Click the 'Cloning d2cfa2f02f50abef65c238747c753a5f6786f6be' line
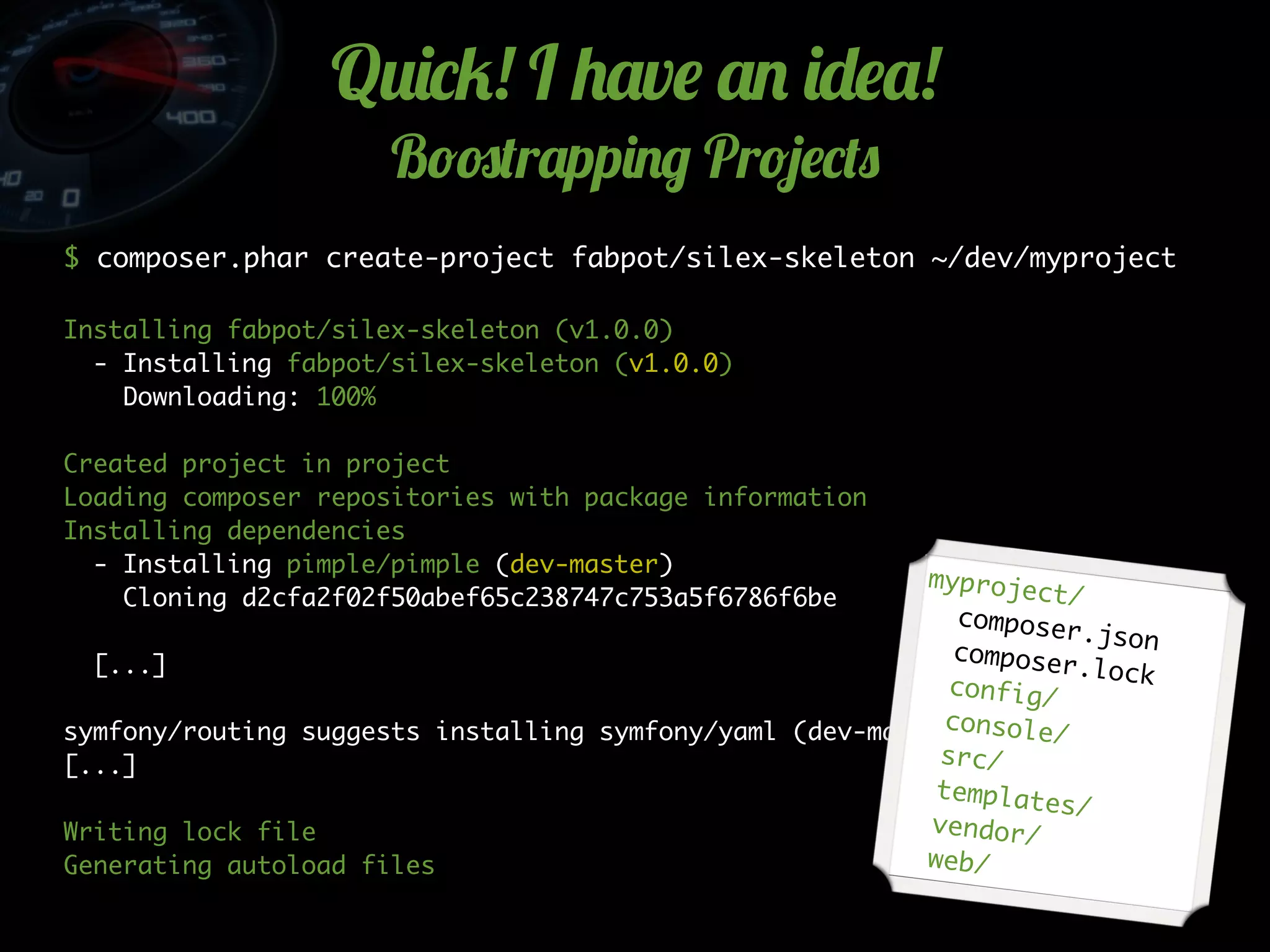The image size is (1270, 952). 480,598
